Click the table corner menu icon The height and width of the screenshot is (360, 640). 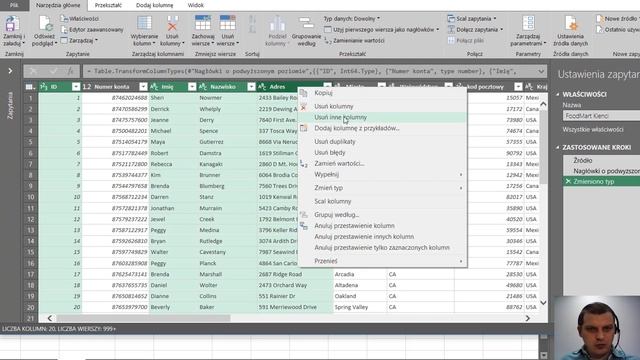30,87
